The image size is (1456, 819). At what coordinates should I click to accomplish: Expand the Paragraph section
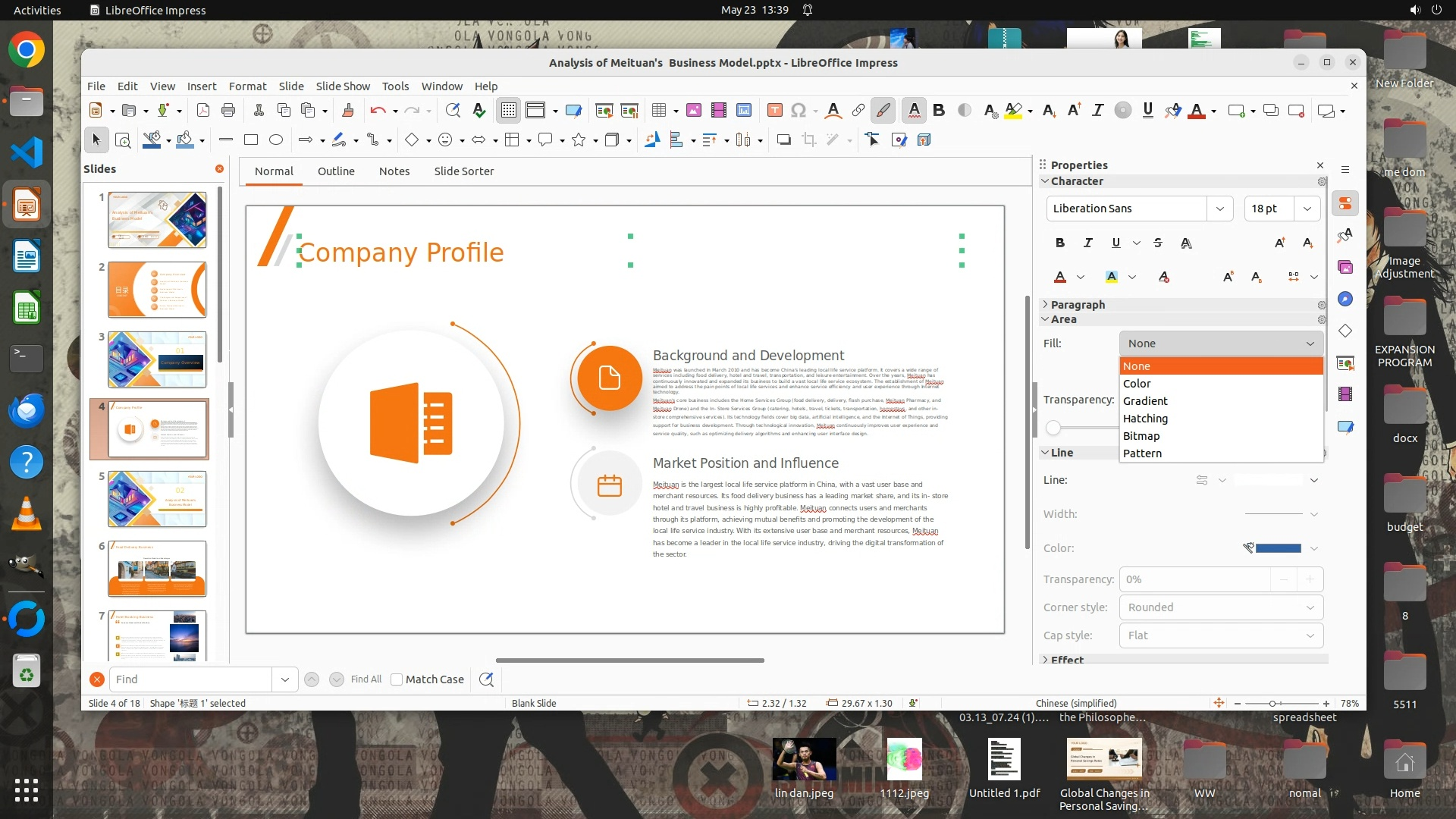(x=1078, y=304)
